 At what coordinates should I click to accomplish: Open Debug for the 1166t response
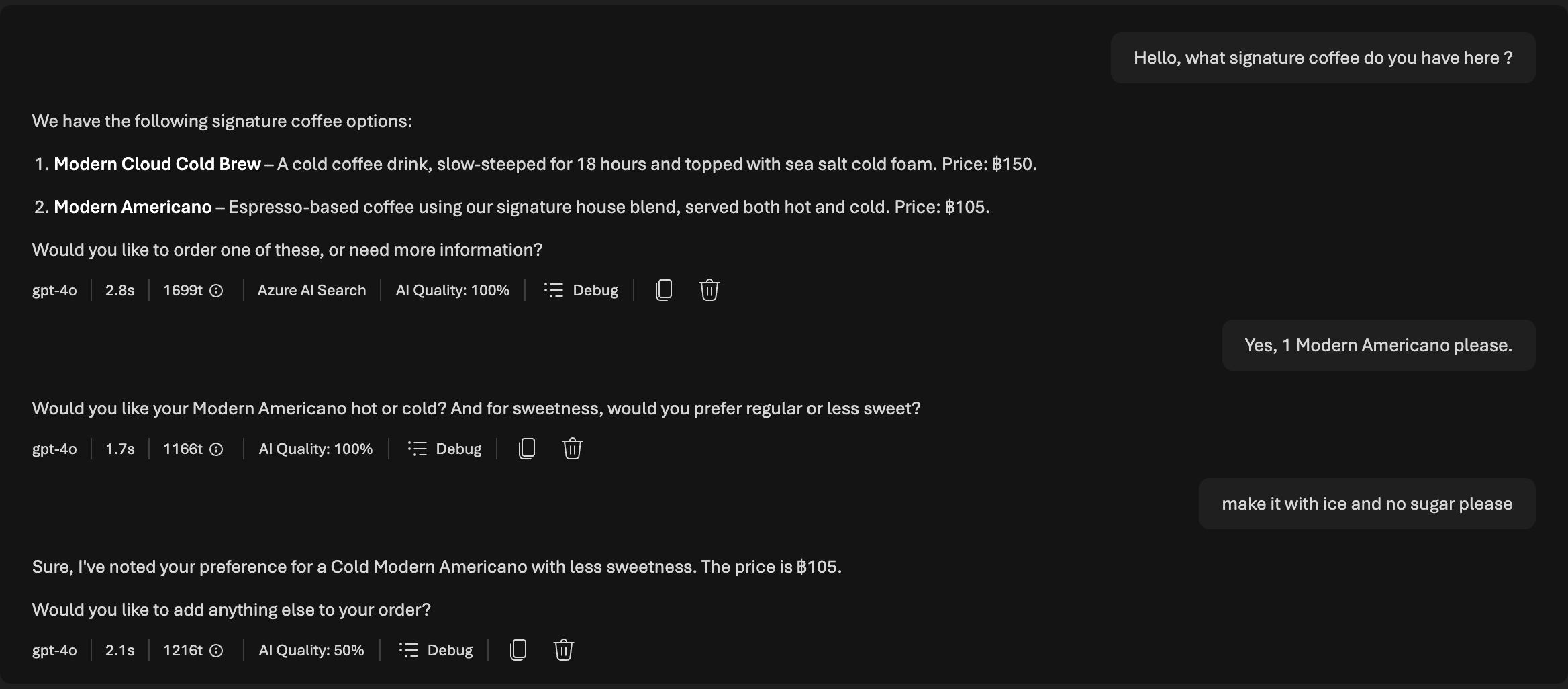444,449
